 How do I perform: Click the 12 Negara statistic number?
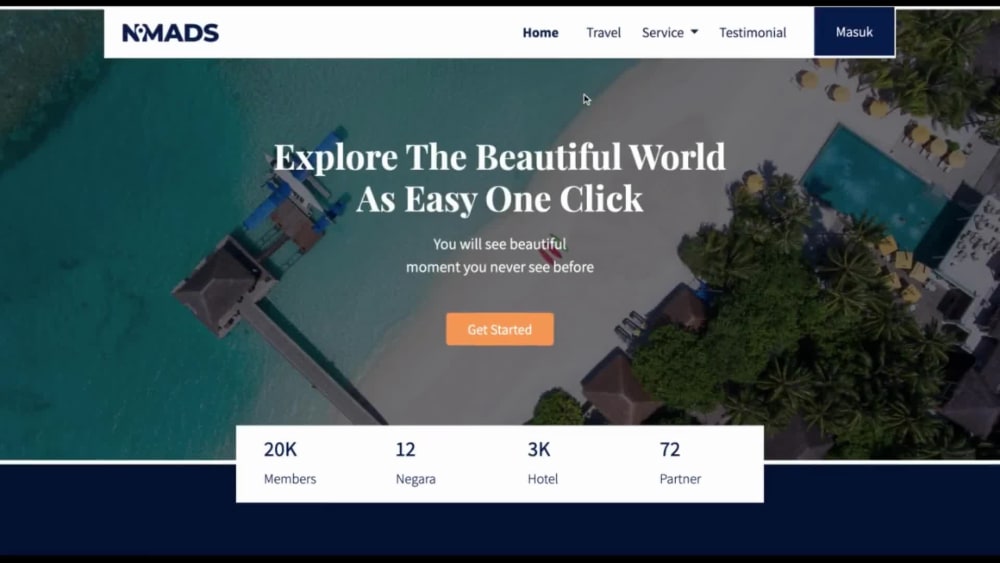point(406,450)
